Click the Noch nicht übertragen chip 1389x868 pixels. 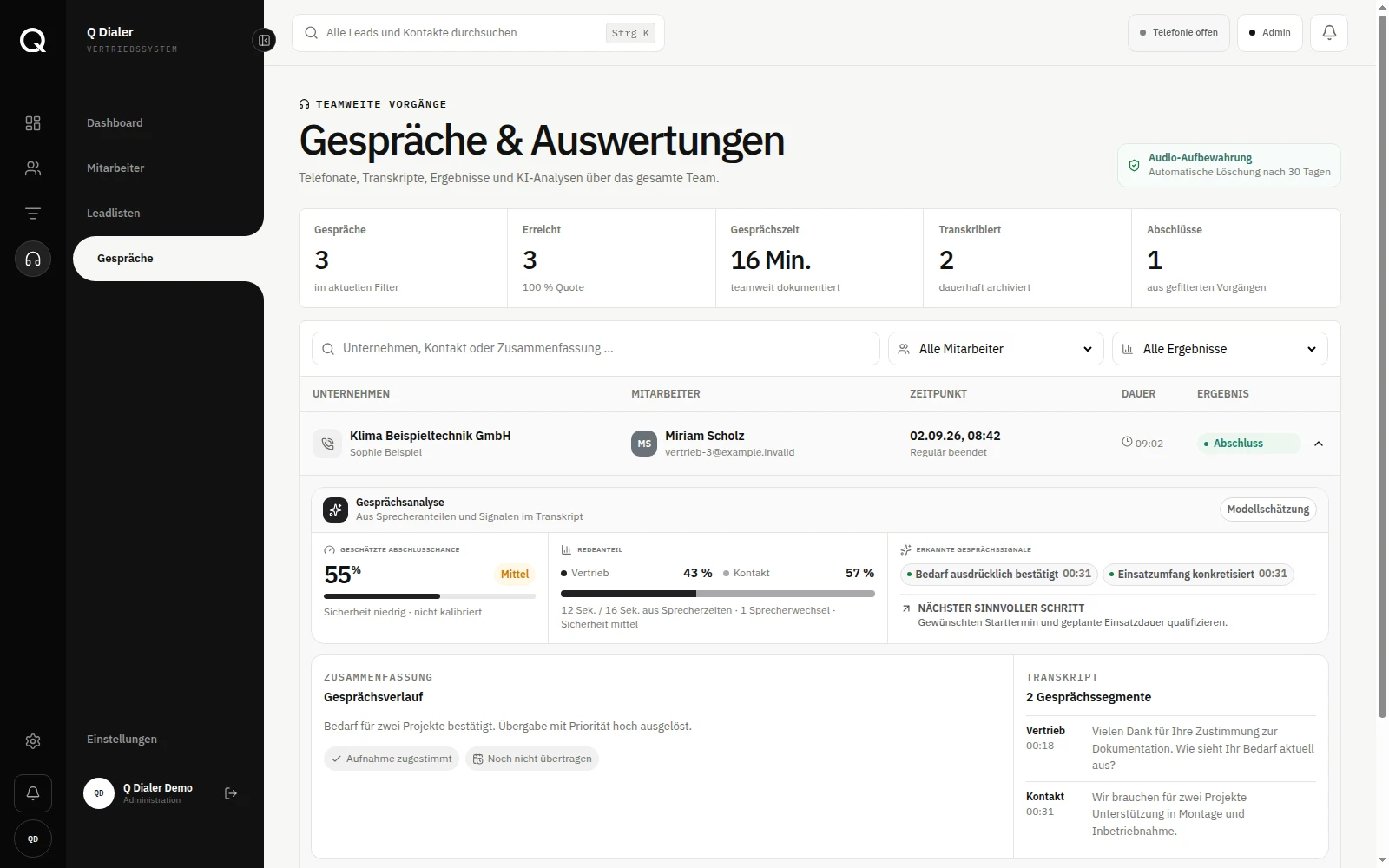click(532, 759)
